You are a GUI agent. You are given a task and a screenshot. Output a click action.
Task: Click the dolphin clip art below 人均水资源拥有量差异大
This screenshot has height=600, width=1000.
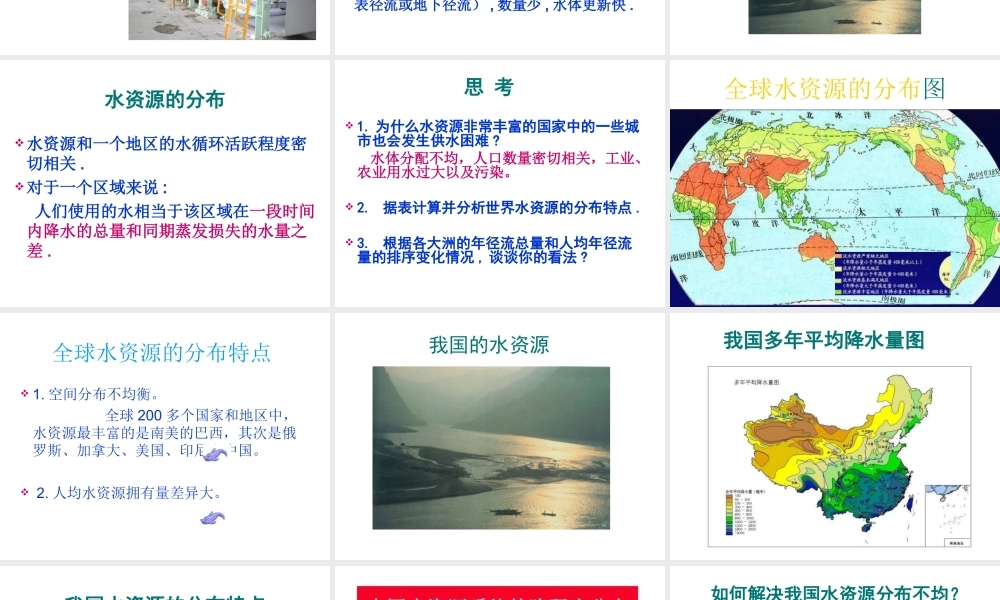coord(212,518)
